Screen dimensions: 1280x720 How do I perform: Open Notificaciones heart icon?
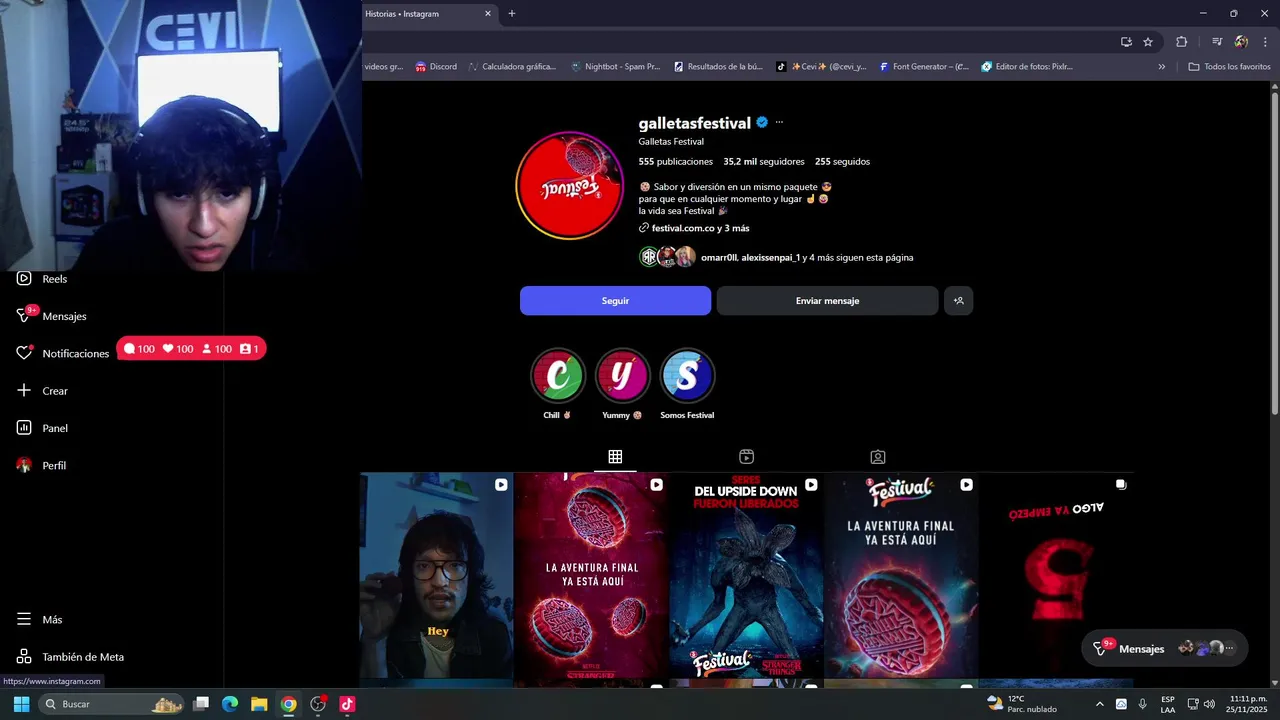coord(24,353)
